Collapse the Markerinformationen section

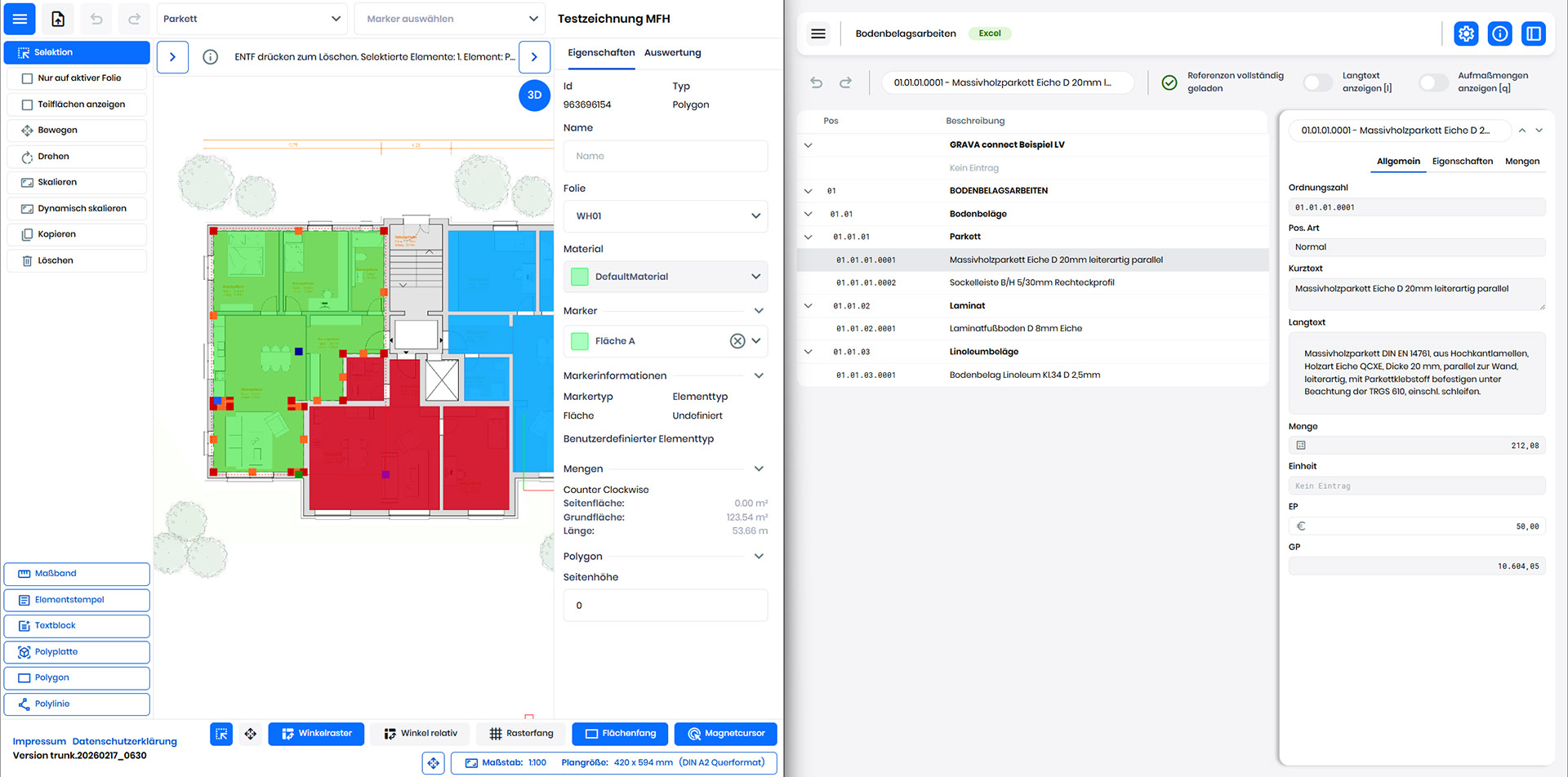[759, 376]
